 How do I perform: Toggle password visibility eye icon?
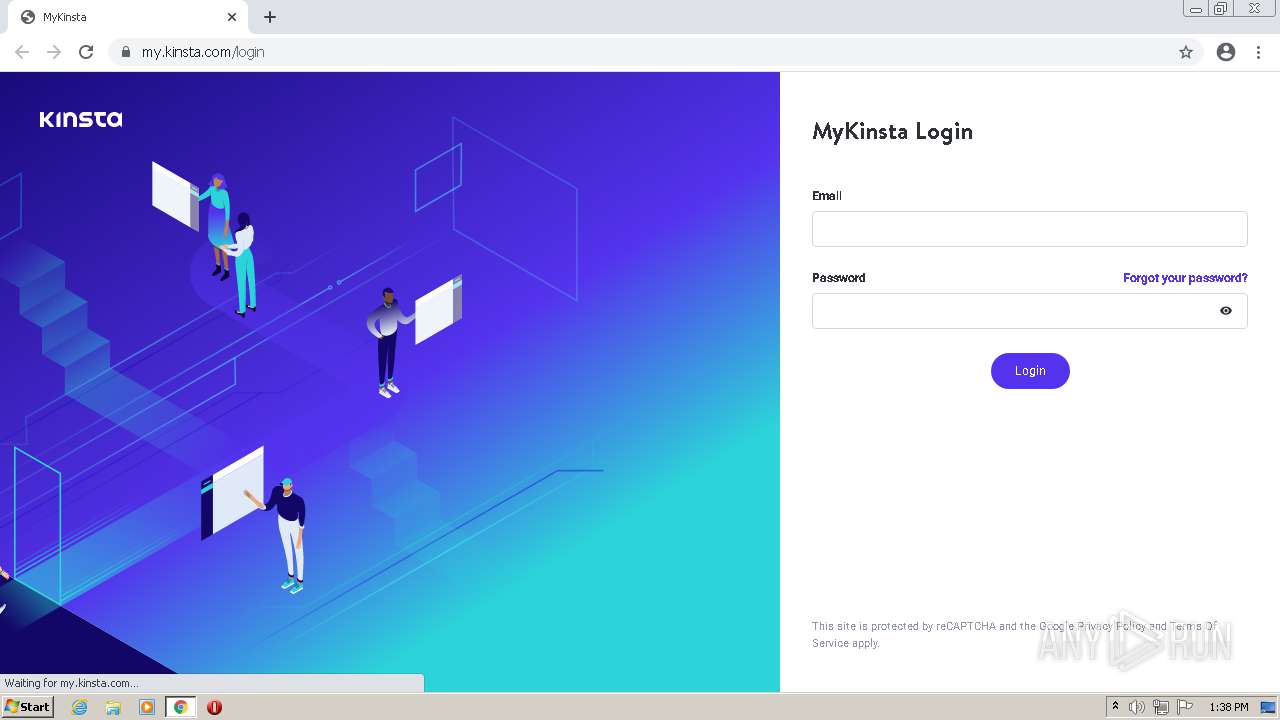(1226, 311)
